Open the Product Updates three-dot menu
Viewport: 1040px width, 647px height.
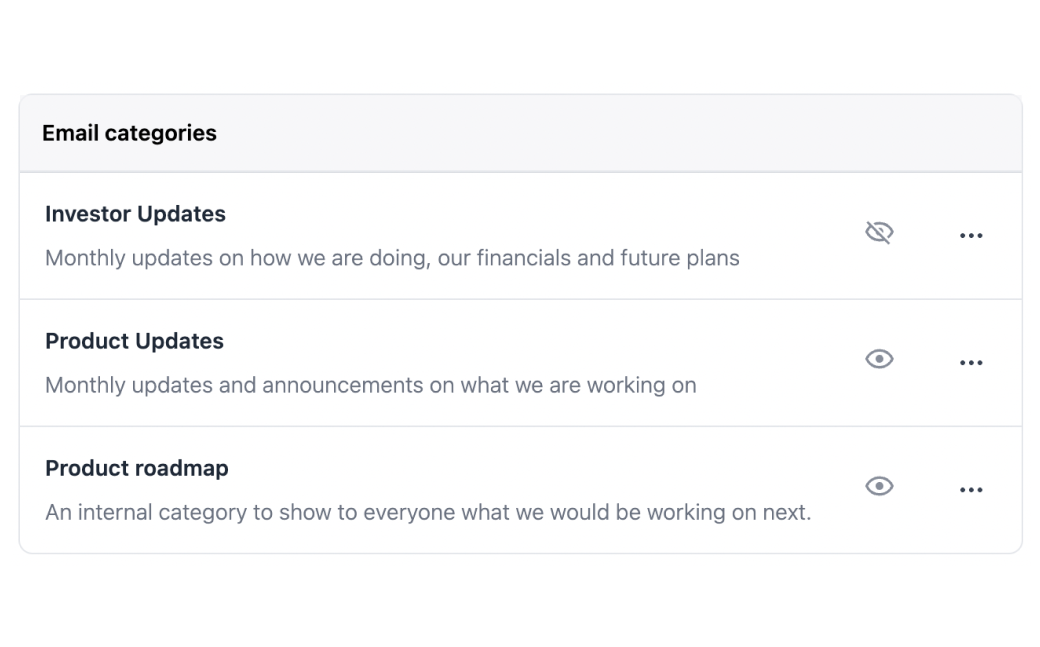[970, 363]
